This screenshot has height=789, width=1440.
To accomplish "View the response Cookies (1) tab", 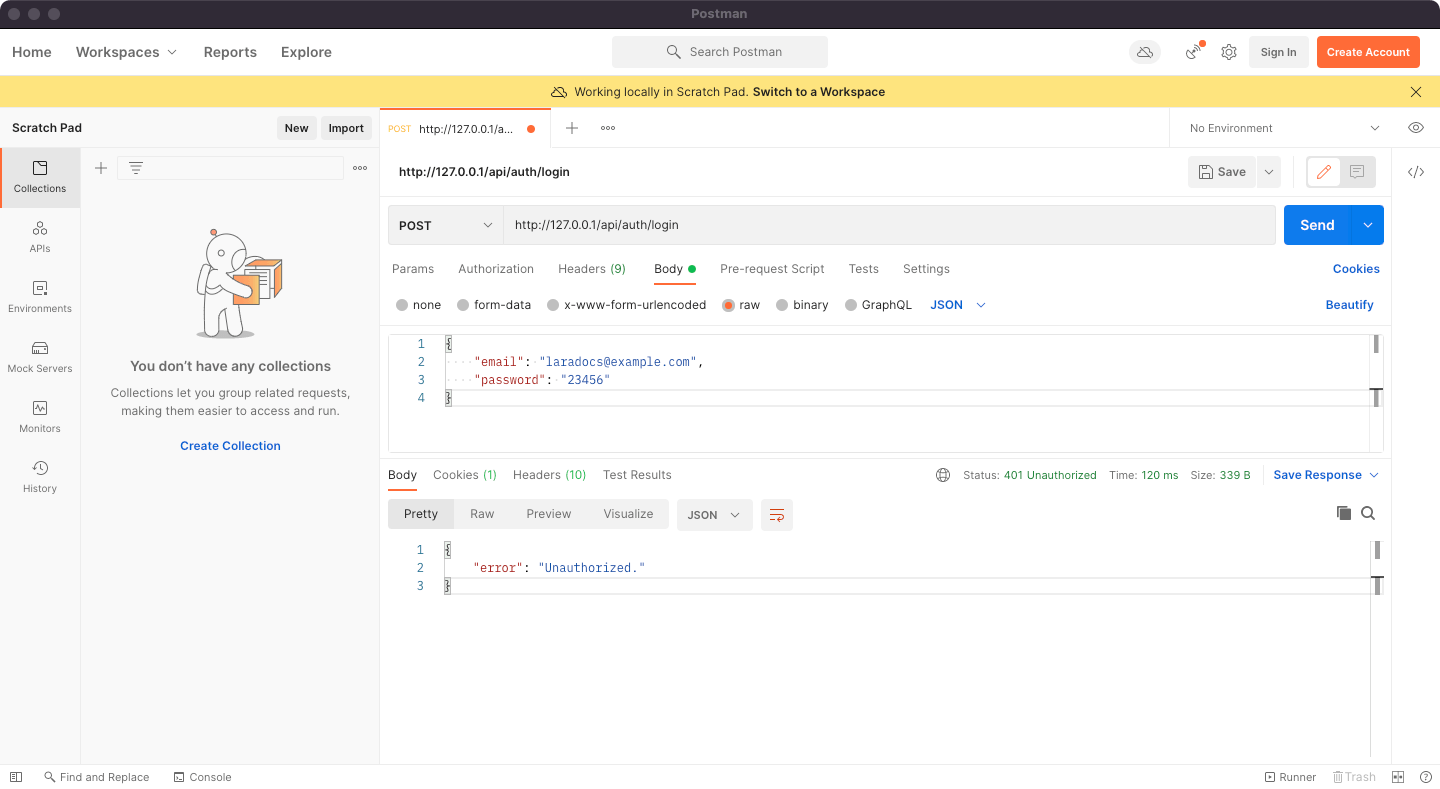I will (465, 475).
